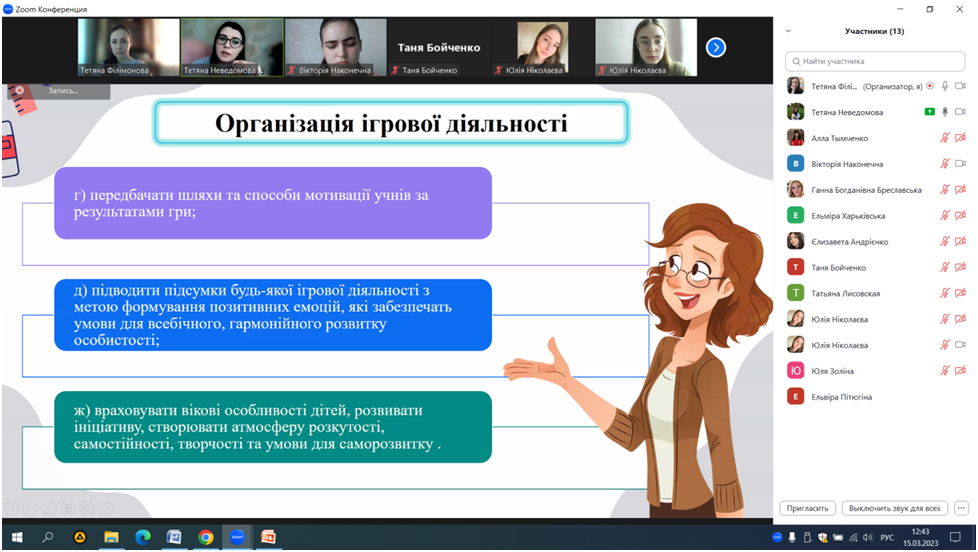Click the muted mic icon next to Алла Тымченко
This screenshot has width=978, height=552.
(944, 138)
